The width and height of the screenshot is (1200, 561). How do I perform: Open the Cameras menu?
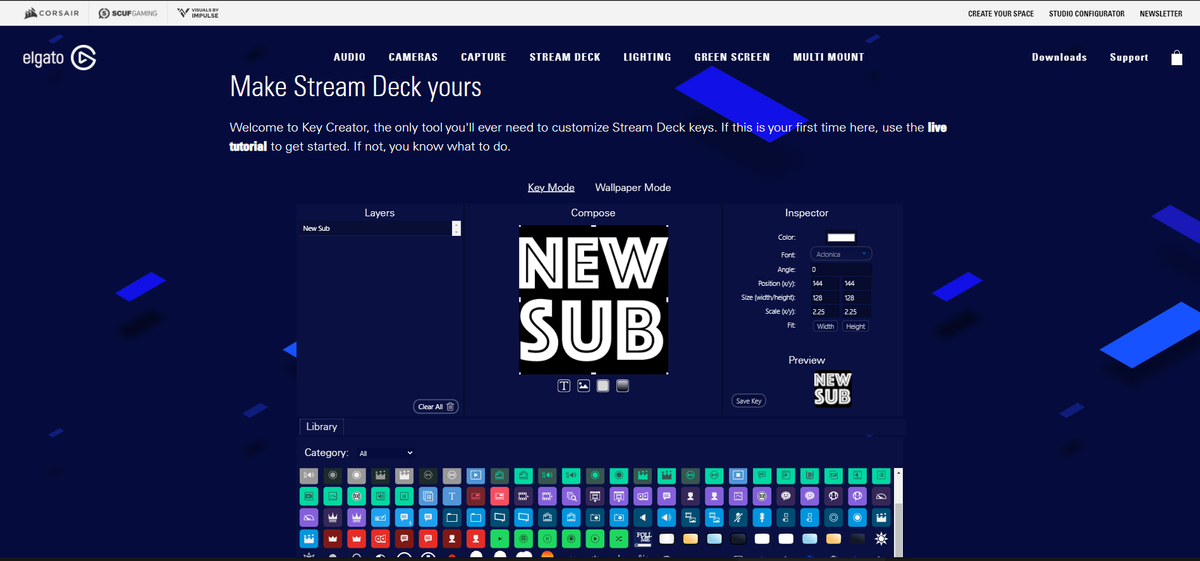click(413, 57)
